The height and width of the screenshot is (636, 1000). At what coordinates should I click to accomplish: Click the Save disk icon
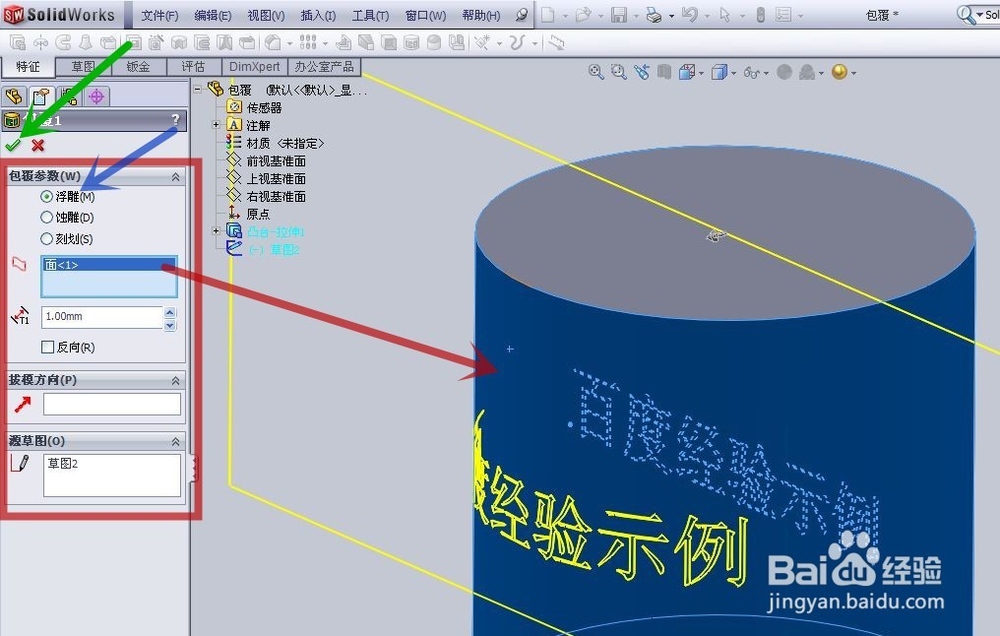[619, 15]
